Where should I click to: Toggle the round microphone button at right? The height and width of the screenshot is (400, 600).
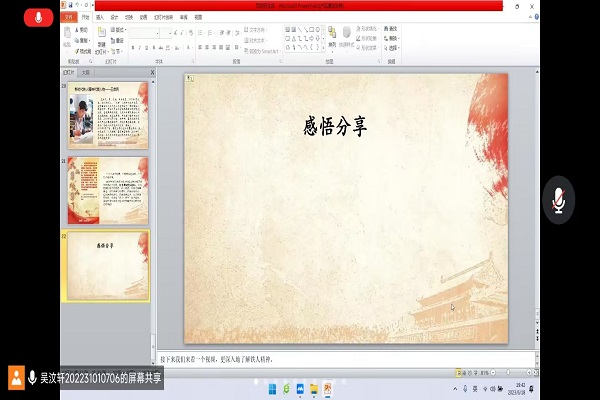[x=559, y=200]
